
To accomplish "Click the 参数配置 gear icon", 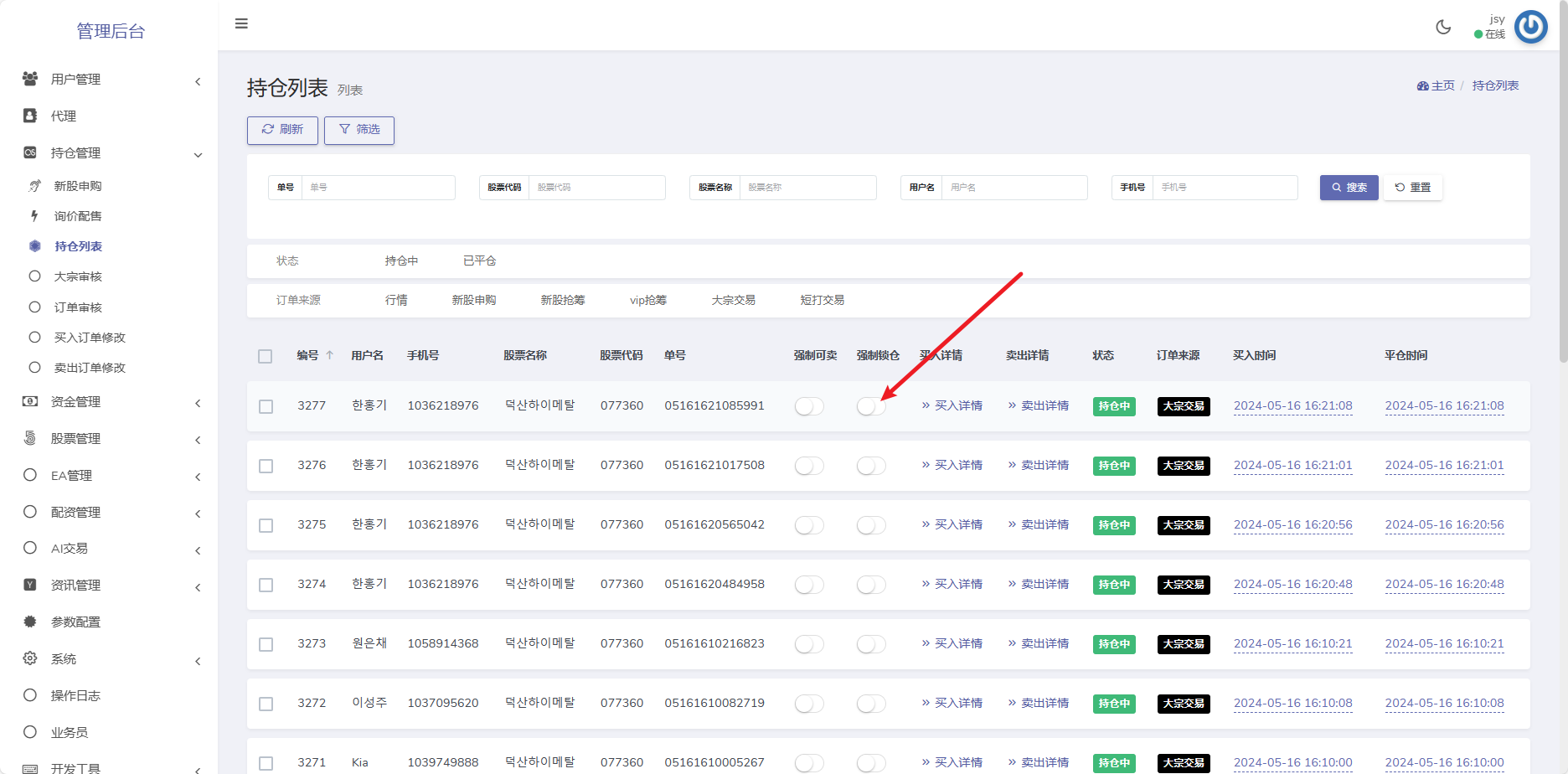I will click(30, 622).
